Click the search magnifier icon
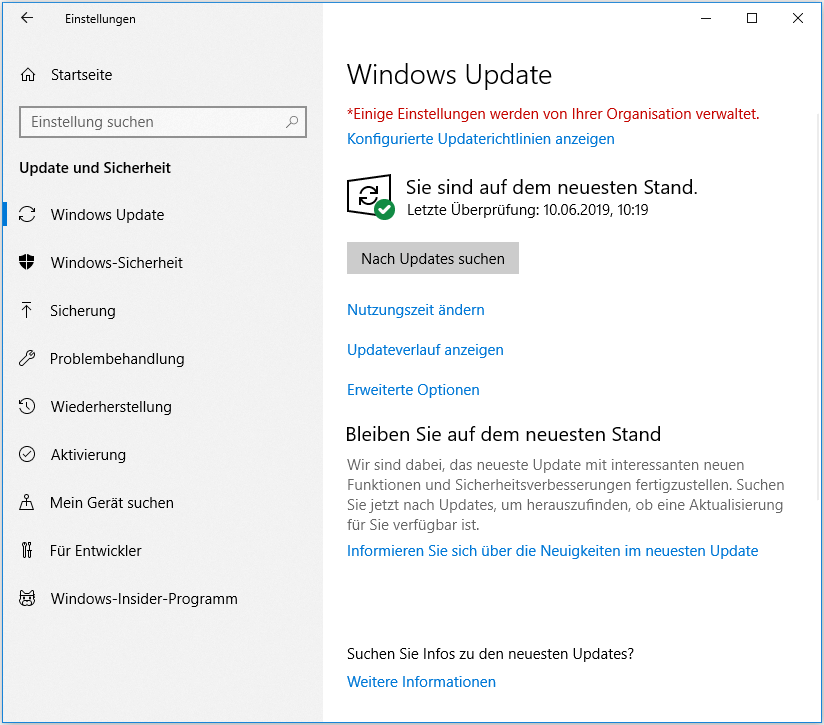Screen dimensions: 824x725 [292, 122]
